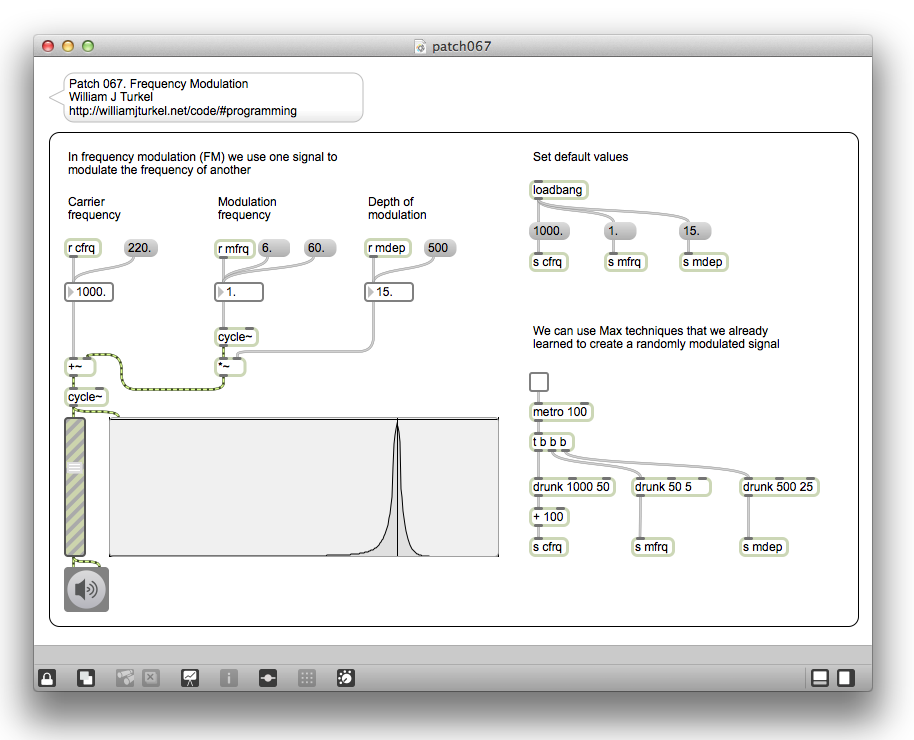Click the 220. message box
Screen dimensions: 914x740
(141, 248)
